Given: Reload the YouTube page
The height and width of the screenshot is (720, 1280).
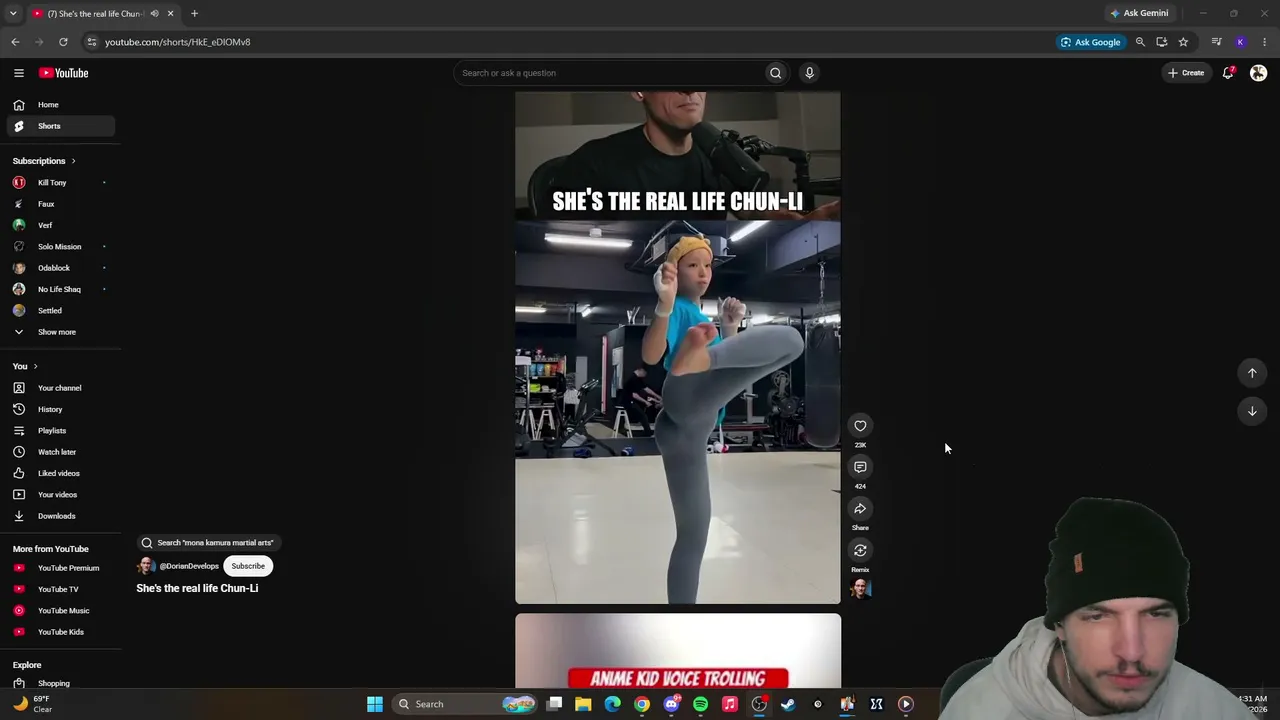Looking at the screenshot, I should click(x=63, y=42).
